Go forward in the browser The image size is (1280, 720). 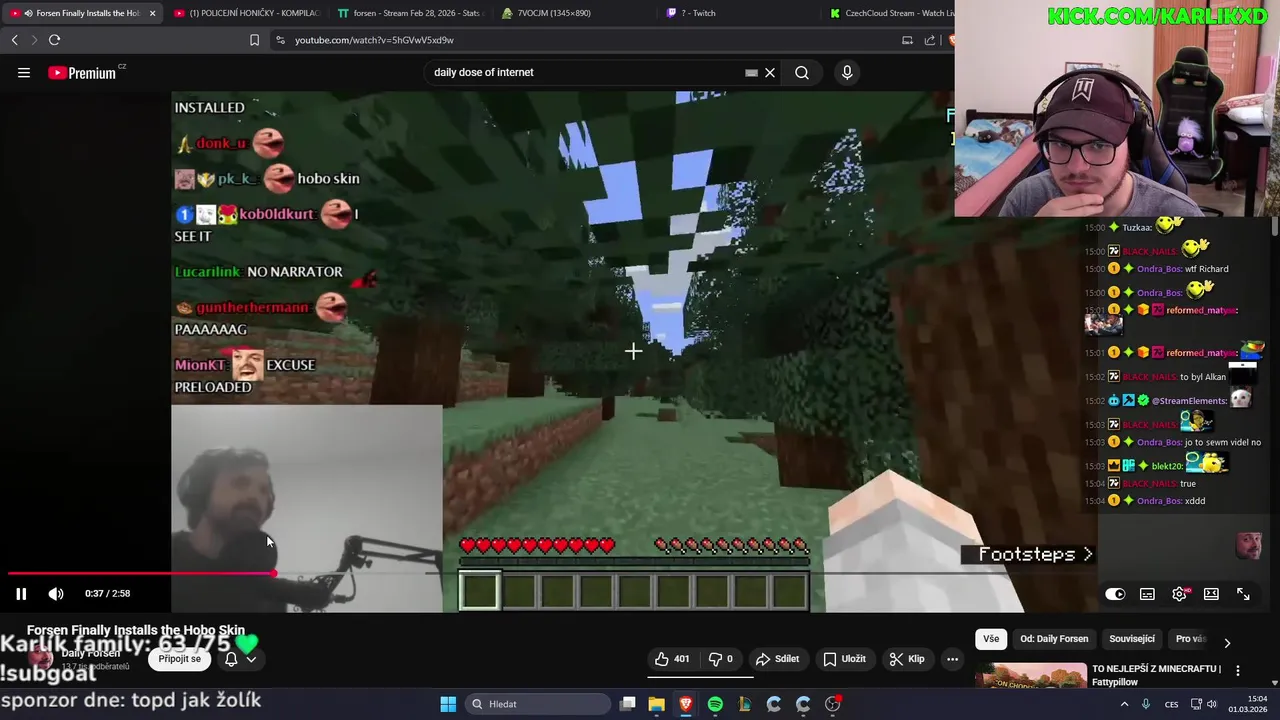pyautogui.click(x=33, y=40)
